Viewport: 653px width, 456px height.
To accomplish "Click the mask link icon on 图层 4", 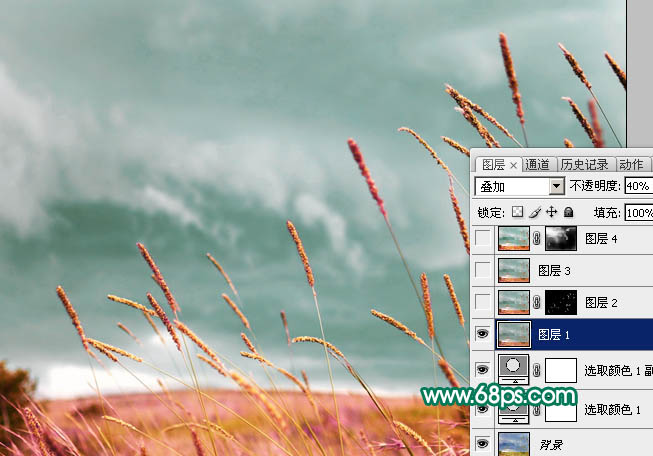I will click(537, 239).
